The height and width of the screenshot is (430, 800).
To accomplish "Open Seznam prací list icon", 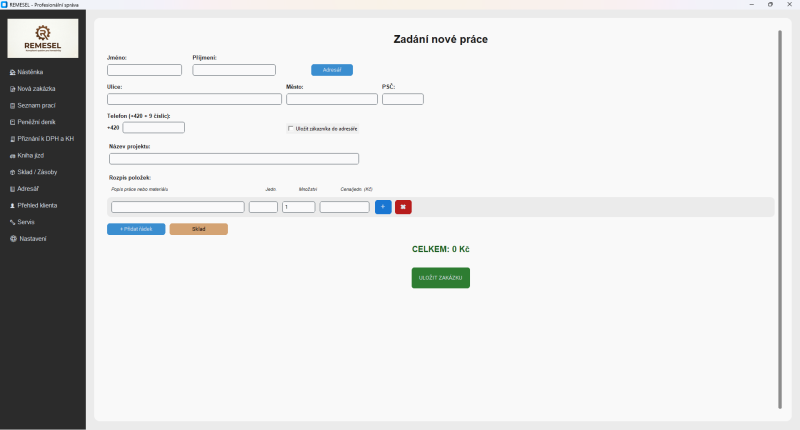I will coord(12,105).
